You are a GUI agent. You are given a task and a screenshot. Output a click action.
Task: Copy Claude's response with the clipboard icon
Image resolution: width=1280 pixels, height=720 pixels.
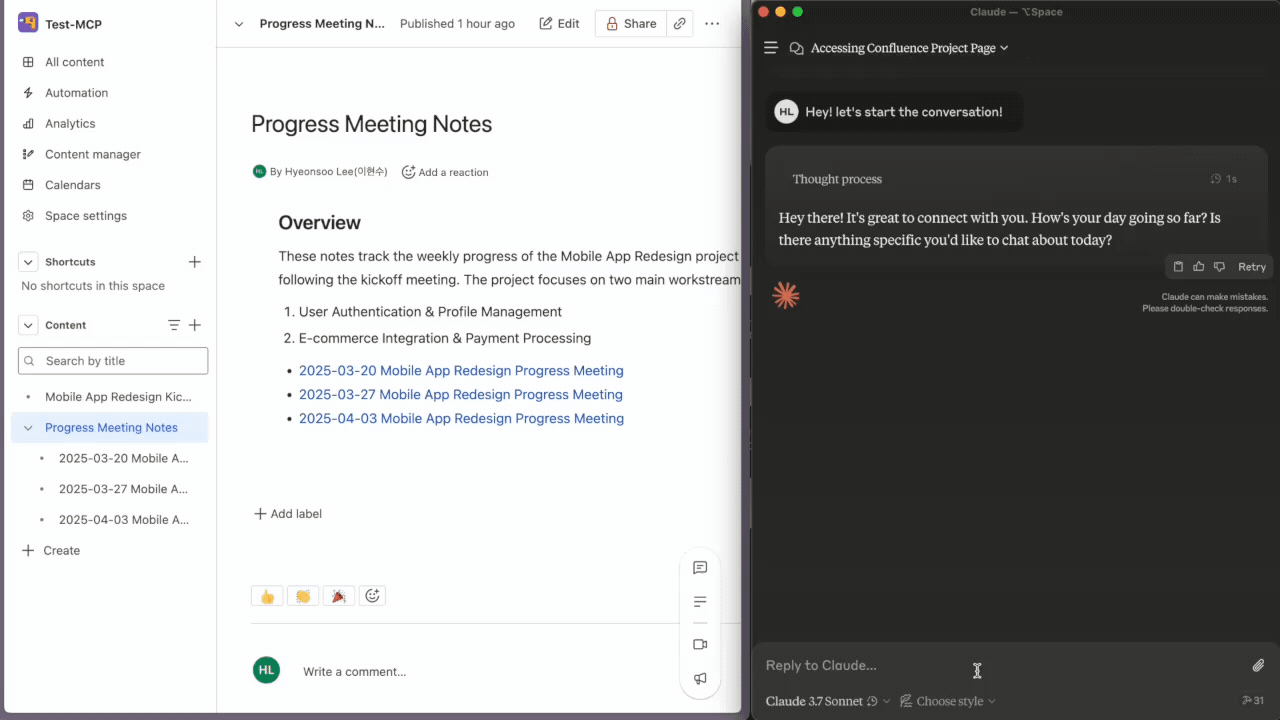click(x=1178, y=267)
